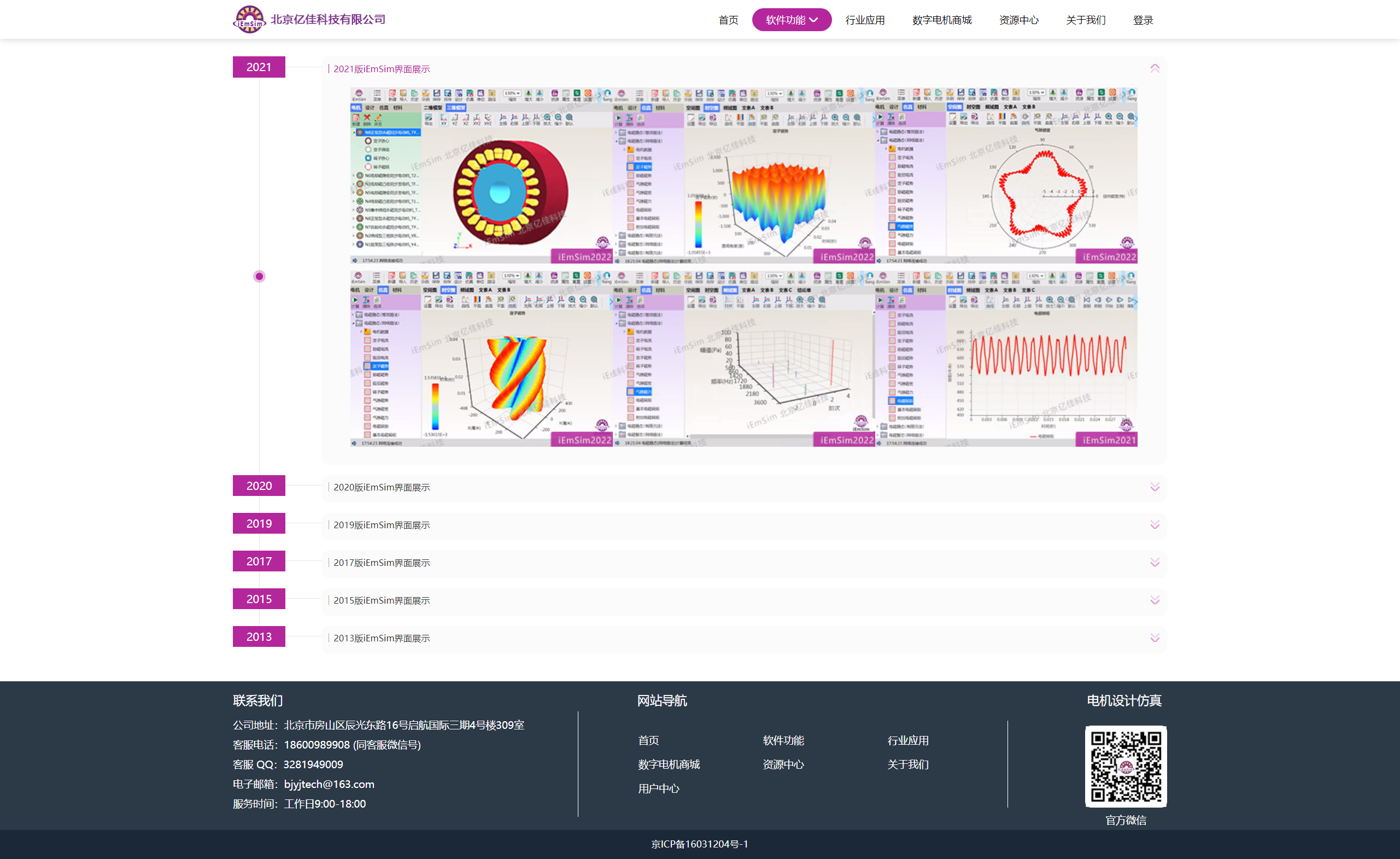
Task: Open the rainbow 3D surface plot screenshot
Action: 744,176
